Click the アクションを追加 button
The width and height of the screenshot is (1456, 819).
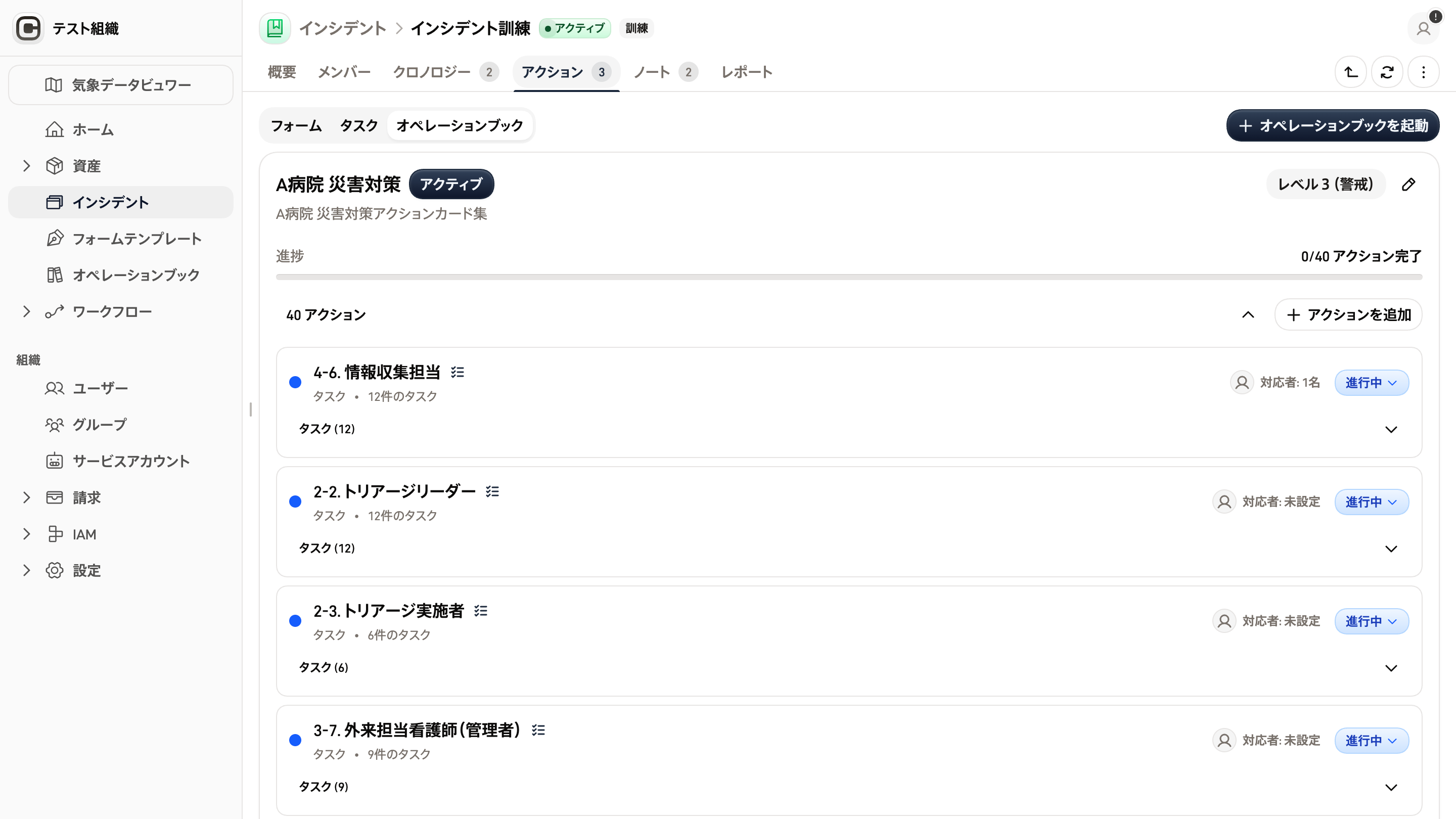click(1348, 315)
